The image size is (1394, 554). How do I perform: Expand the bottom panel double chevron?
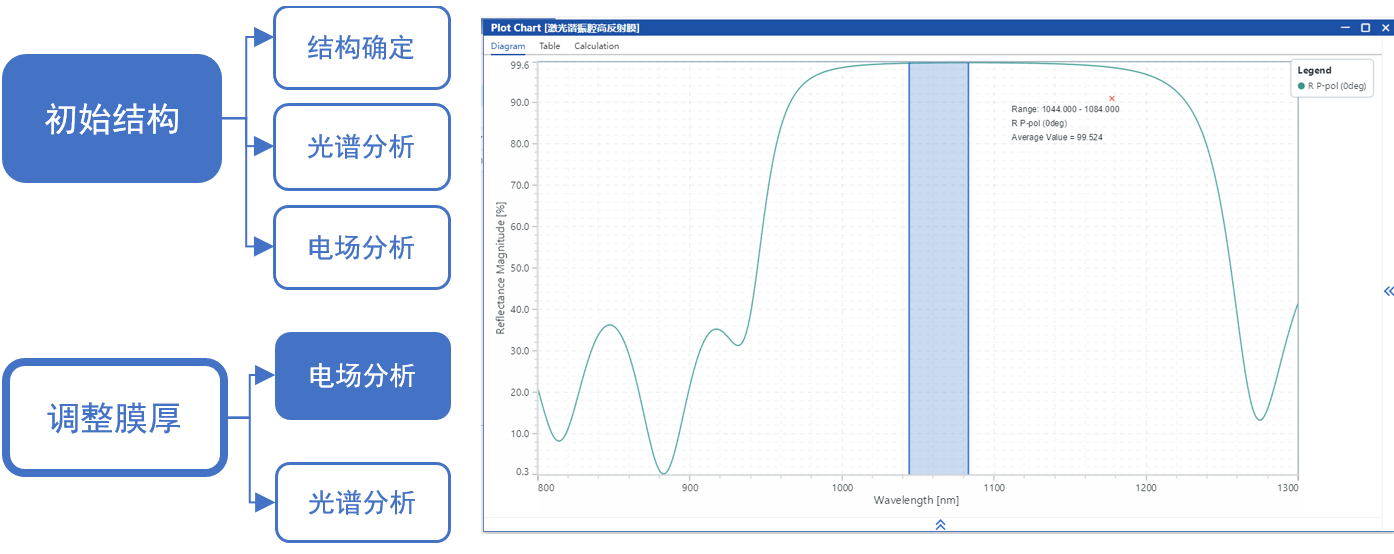point(940,524)
